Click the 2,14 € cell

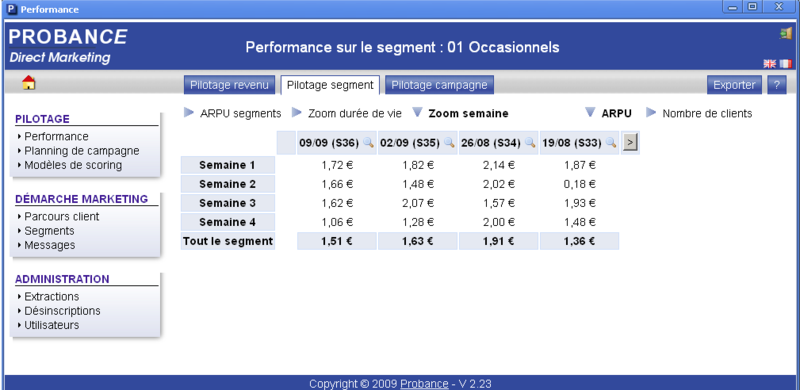498,165
